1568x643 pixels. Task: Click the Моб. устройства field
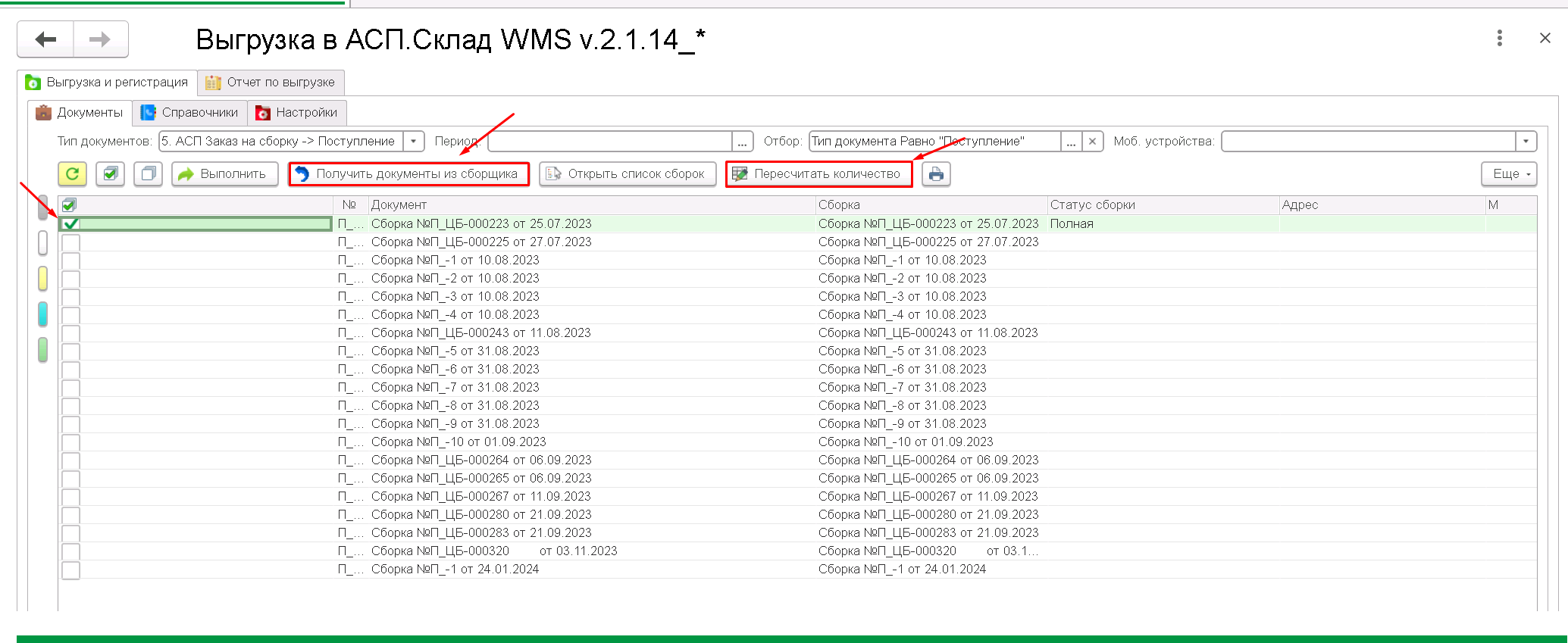(x=1369, y=141)
